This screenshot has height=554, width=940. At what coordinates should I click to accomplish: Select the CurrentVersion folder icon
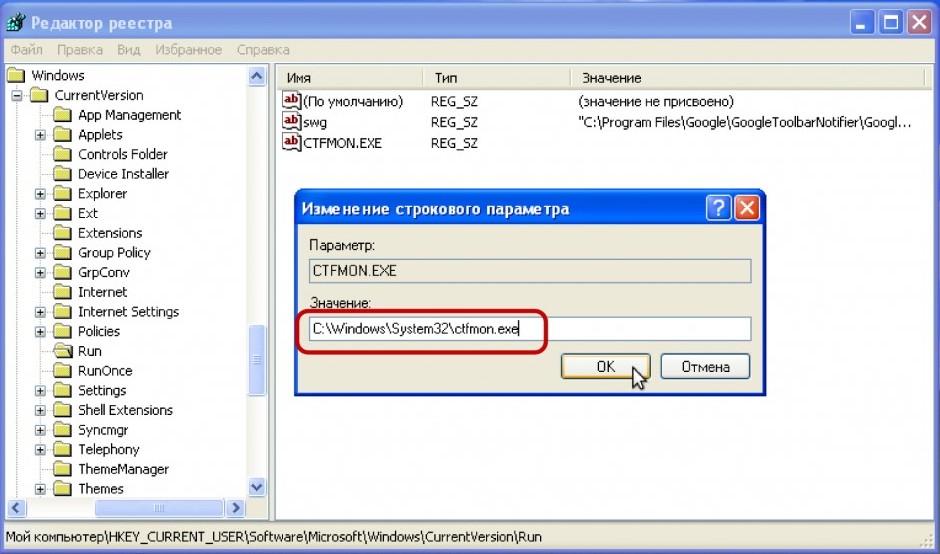pyautogui.click(x=39, y=95)
